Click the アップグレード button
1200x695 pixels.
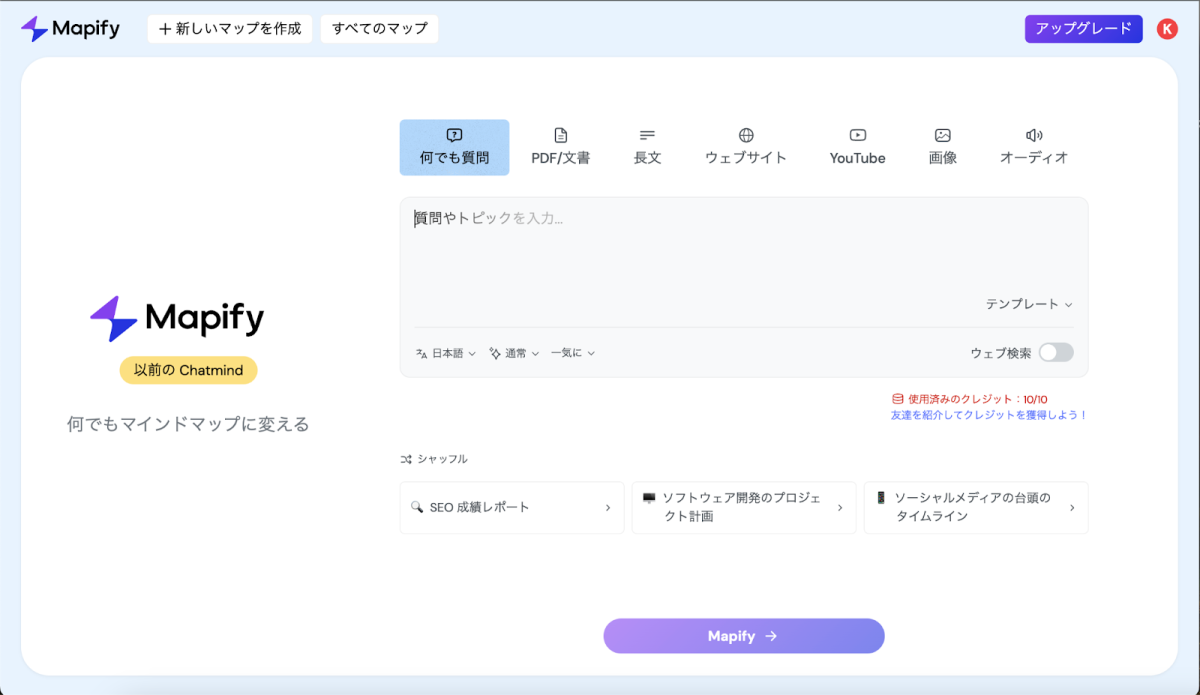pos(1083,28)
